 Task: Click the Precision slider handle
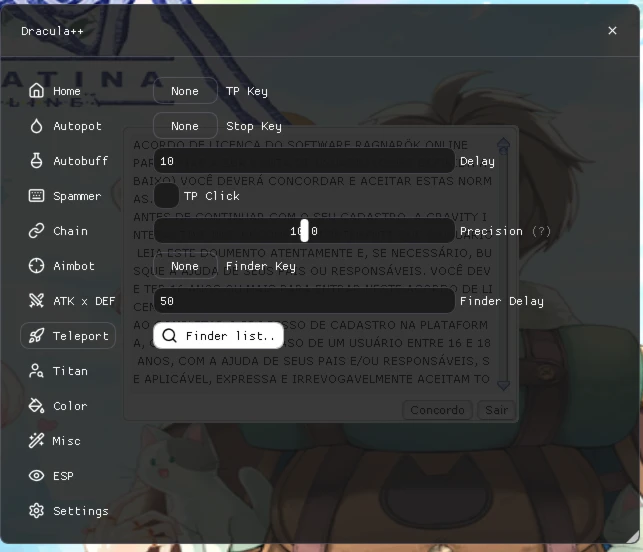click(304, 230)
